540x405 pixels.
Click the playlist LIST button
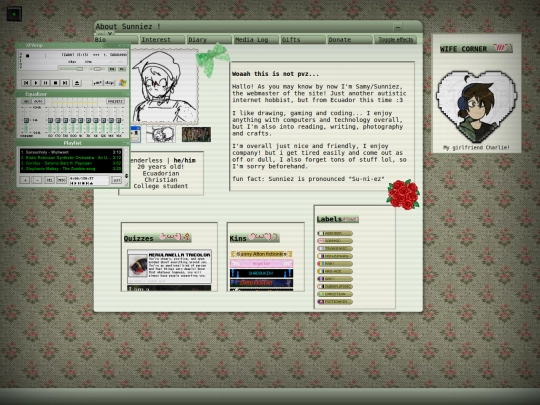pyautogui.click(x=117, y=180)
